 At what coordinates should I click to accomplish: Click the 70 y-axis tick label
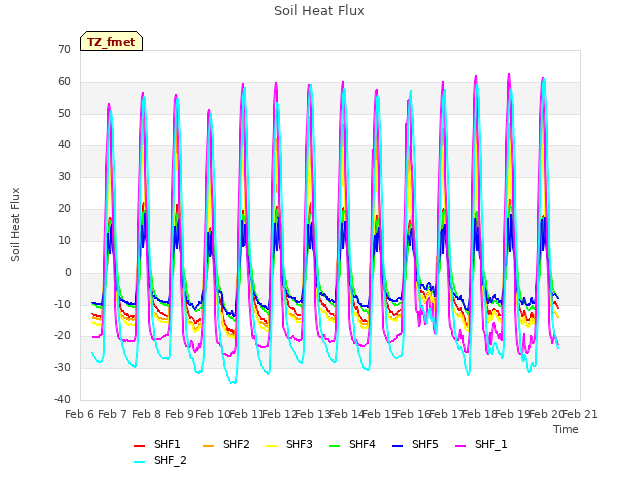(64, 50)
